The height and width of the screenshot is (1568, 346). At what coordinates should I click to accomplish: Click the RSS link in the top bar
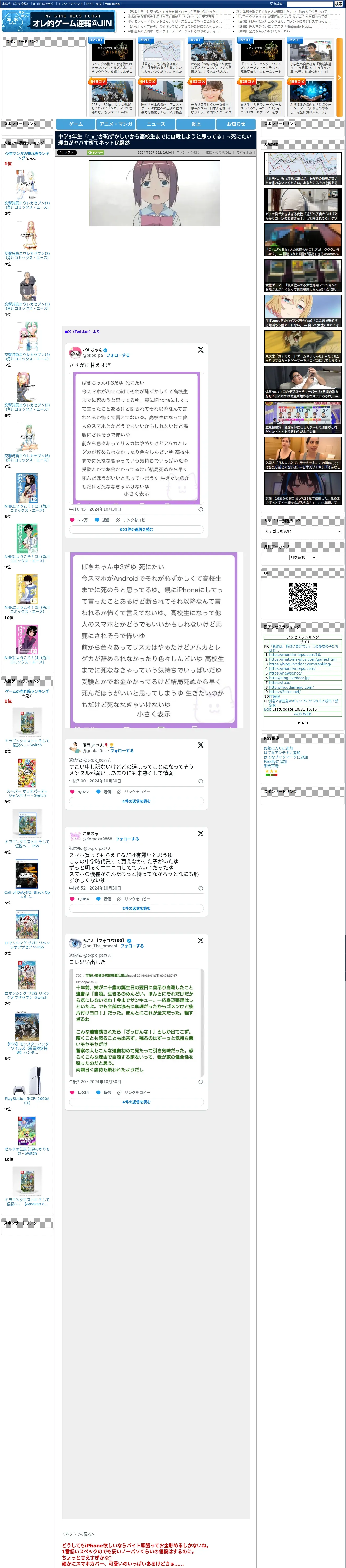(x=89, y=4)
